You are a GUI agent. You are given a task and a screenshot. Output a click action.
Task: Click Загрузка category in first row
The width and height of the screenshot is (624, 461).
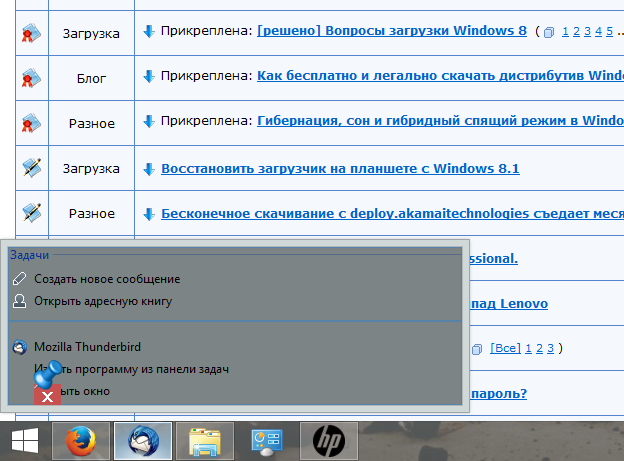tap(91, 33)
